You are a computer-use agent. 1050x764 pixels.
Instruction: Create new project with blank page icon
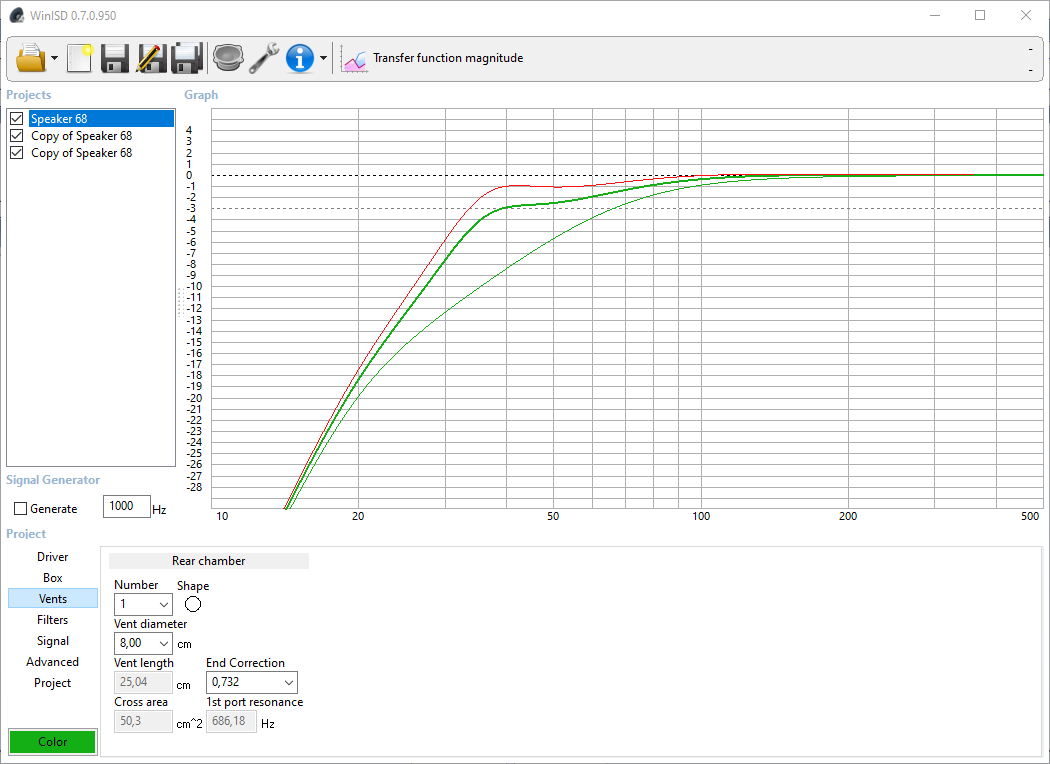point(79,58)
